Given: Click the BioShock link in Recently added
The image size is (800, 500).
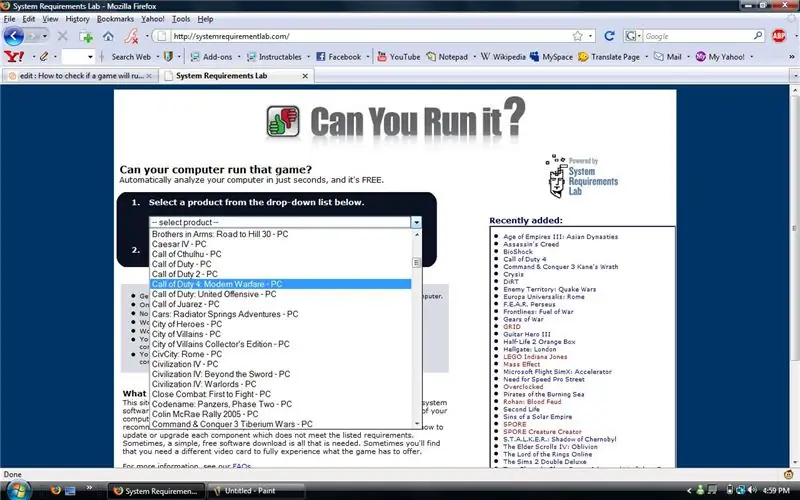Looking at the screenshot, I should pos(518,252).
